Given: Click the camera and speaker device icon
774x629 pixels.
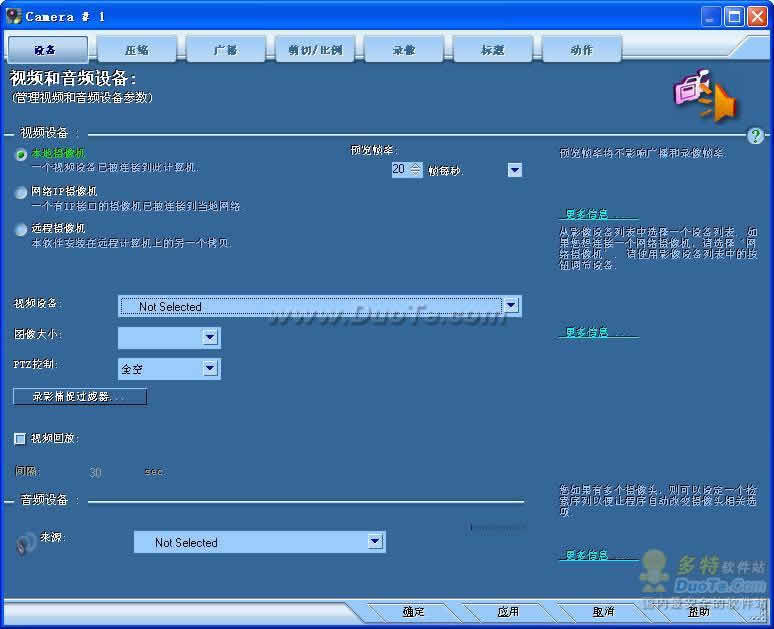Looking at the screenshot, I should pyautogui.click(x=705, y=95).
